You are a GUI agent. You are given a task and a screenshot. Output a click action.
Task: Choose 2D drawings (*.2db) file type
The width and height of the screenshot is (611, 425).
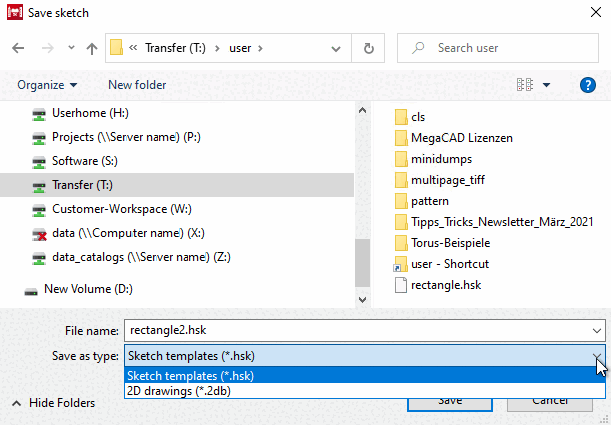364,391
